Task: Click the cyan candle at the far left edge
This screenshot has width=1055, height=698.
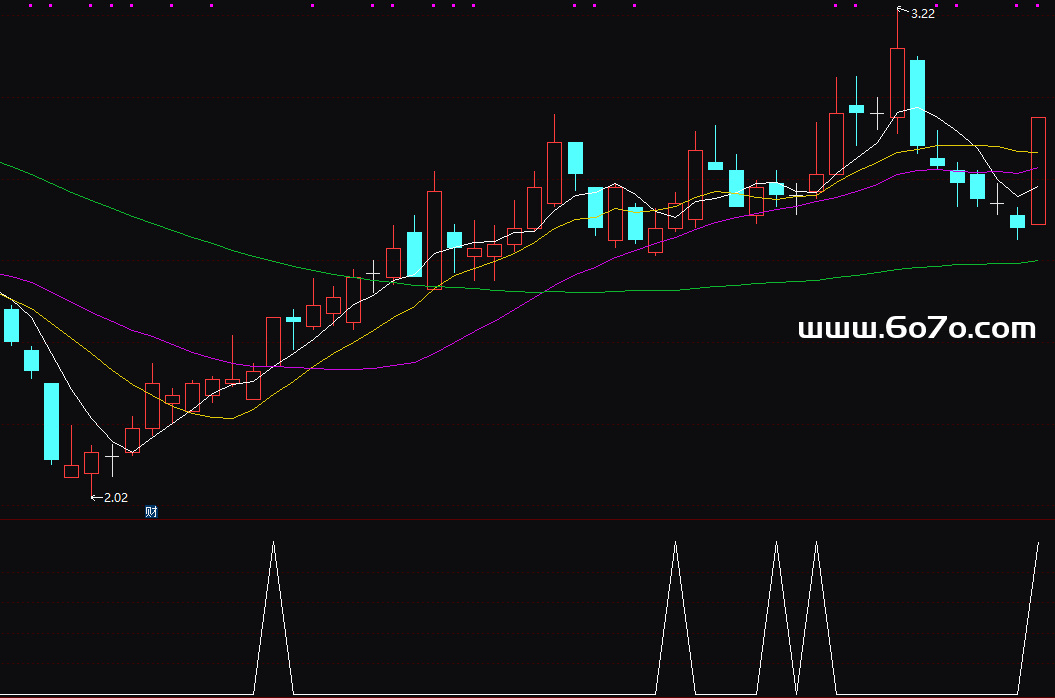Action: 12,325
